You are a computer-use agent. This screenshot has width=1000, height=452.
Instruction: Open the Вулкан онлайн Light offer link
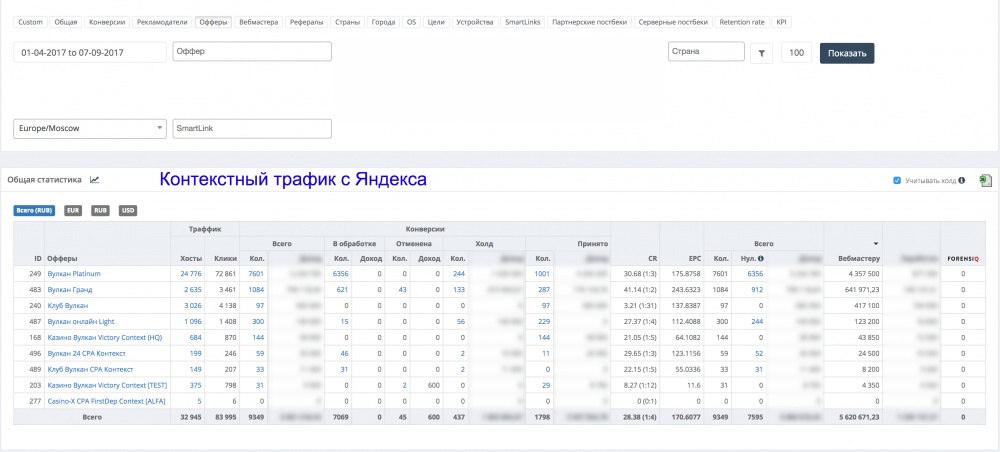(80, 321)
